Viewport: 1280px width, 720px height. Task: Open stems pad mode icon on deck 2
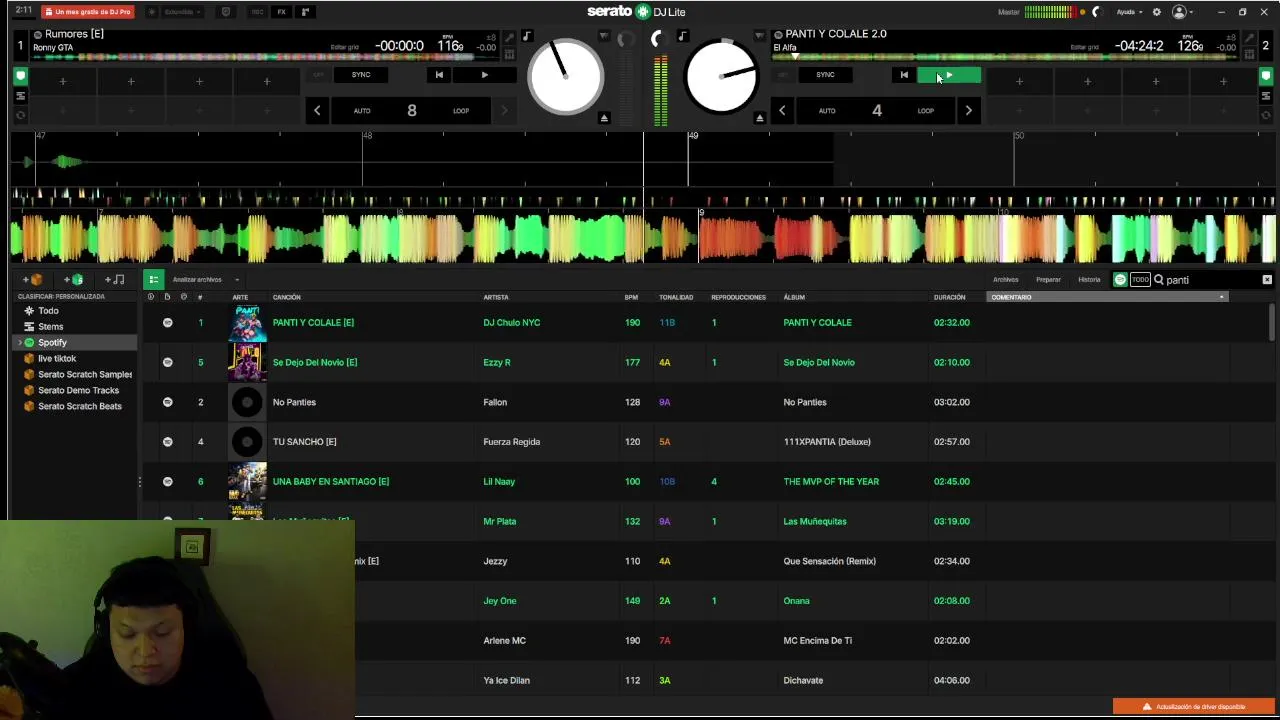[x=1265, y=96]
